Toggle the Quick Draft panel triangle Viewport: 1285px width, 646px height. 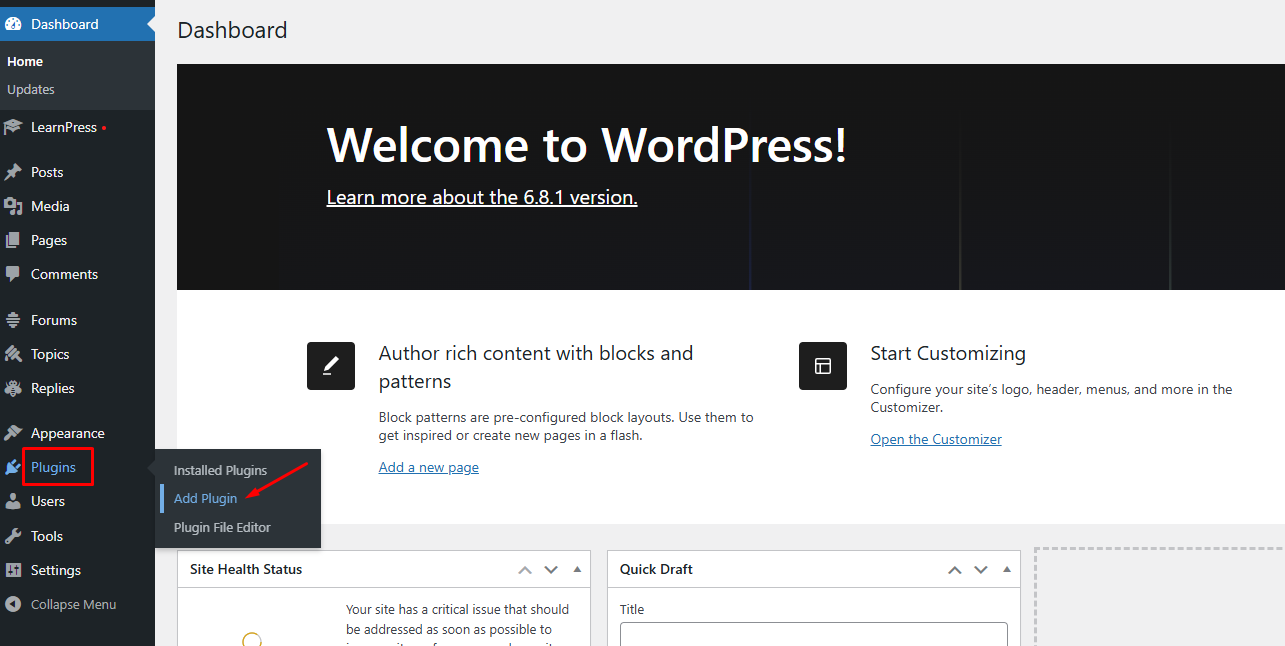[1006, 569]
